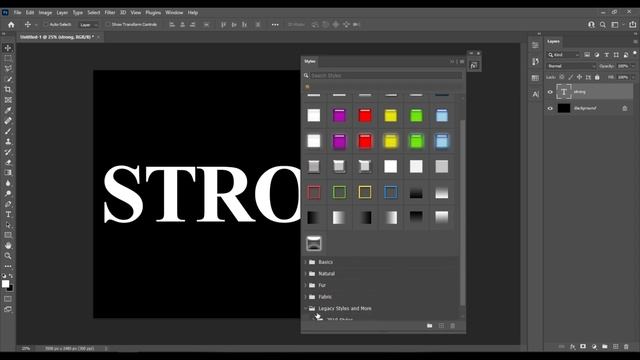Image resolution: width=640 pixels, height=360 pixels.
Task: Open the Image menu
Action: pyautogui.click(x=45, y=13)
